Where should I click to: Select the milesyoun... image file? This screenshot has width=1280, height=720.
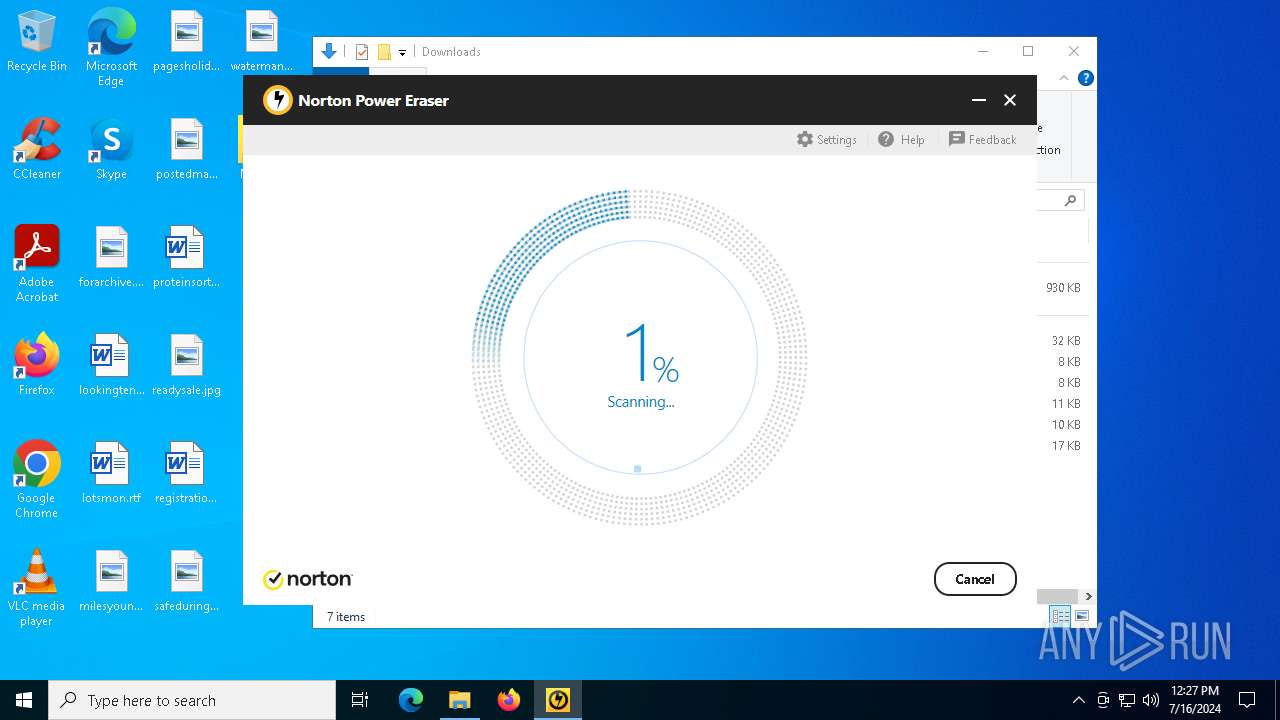tap(111, 582)
